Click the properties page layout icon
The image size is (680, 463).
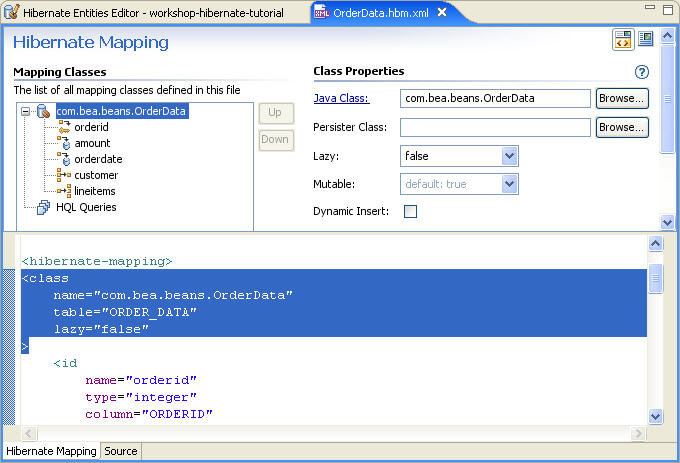pyautogui.click(x=646, y=39)
